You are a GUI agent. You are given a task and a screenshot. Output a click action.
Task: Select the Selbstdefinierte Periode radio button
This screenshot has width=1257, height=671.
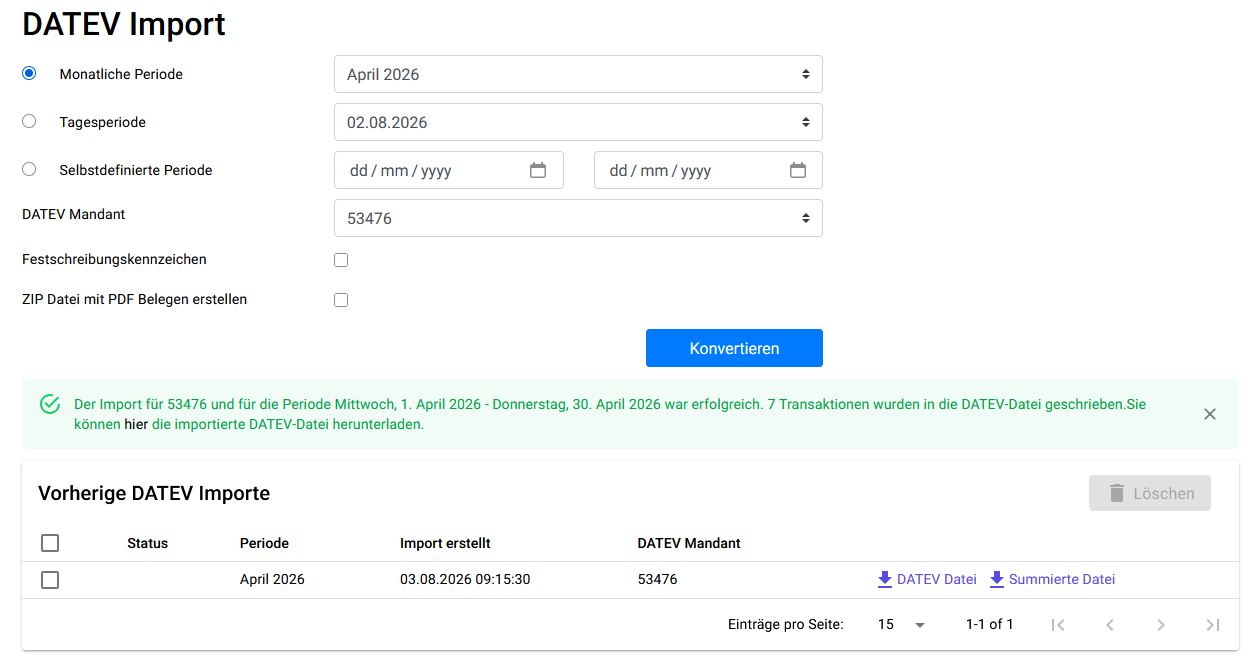(29, 169)
